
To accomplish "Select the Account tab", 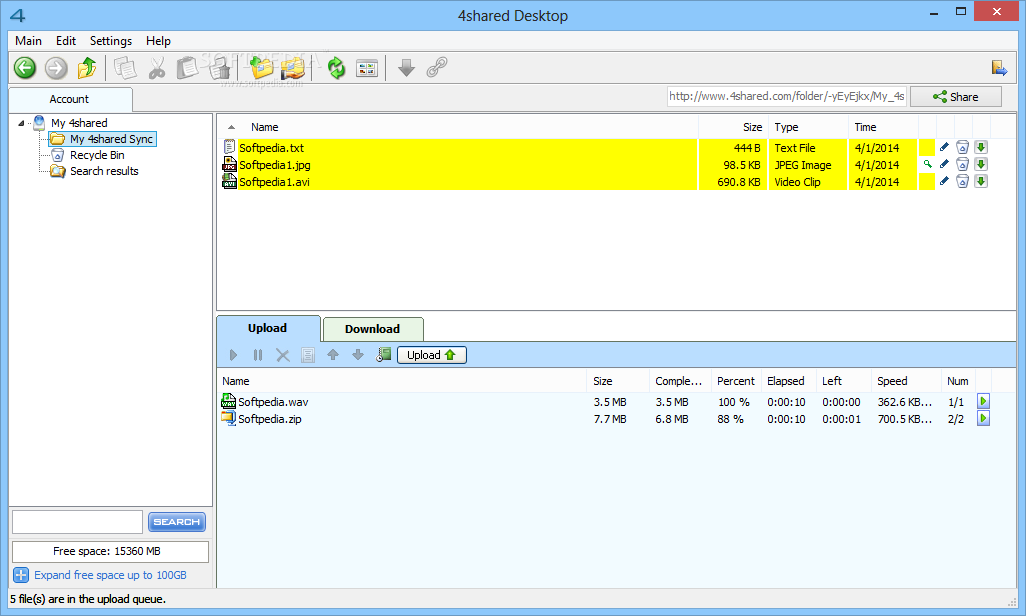I will point(69,100).
